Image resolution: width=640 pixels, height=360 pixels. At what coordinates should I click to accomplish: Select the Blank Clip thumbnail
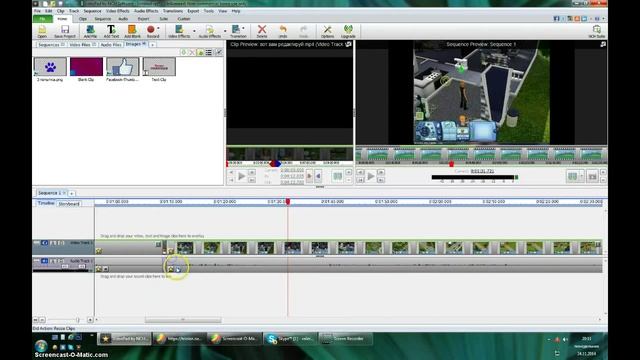(86, 67)
